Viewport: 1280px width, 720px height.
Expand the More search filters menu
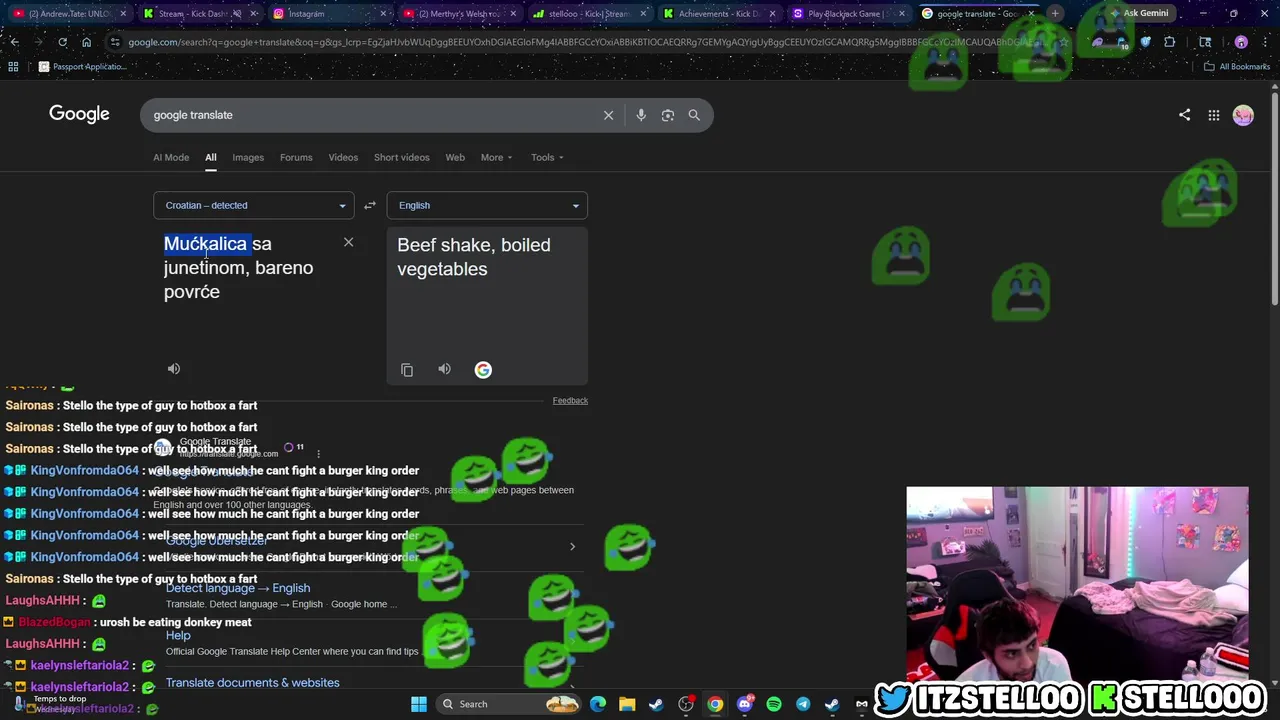[x=496, y=157]
